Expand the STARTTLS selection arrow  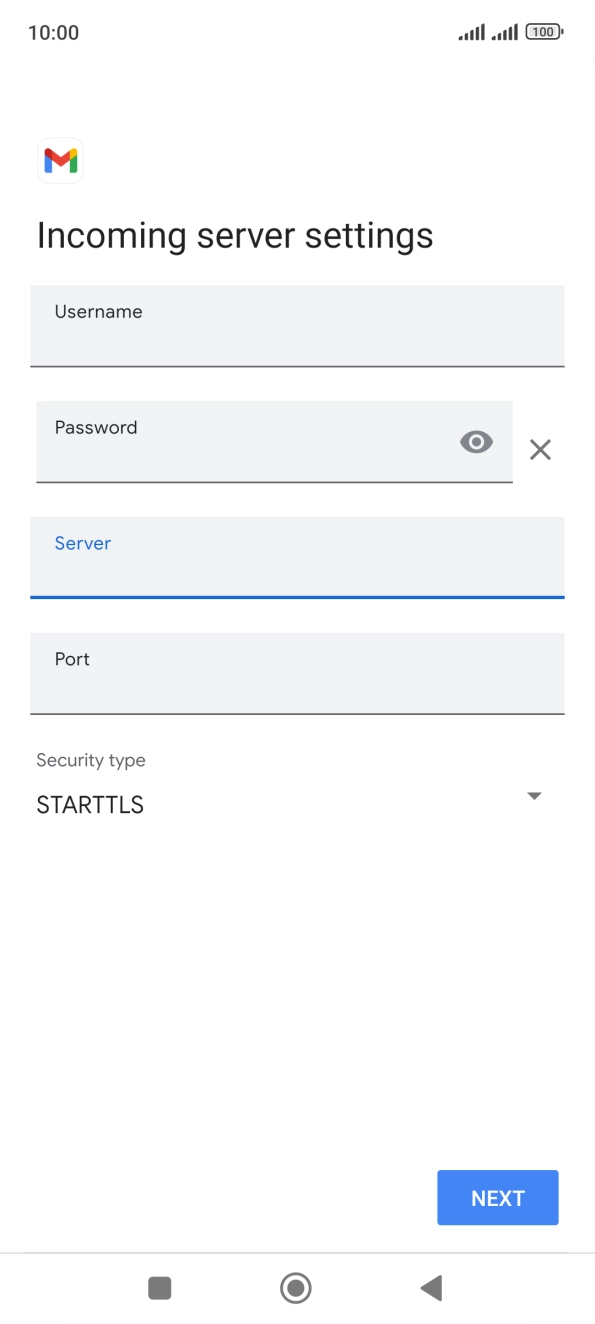[535, 796]
